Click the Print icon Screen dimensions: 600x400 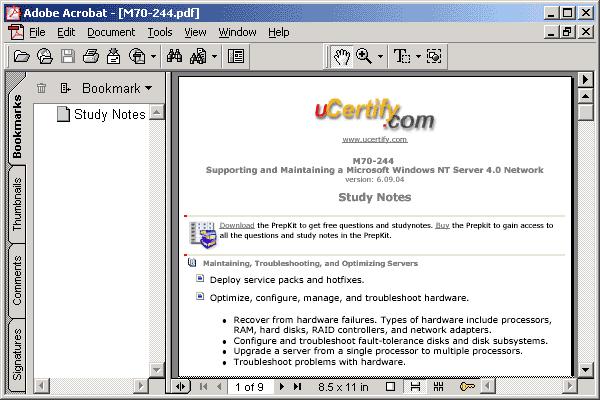click(91, 57)
